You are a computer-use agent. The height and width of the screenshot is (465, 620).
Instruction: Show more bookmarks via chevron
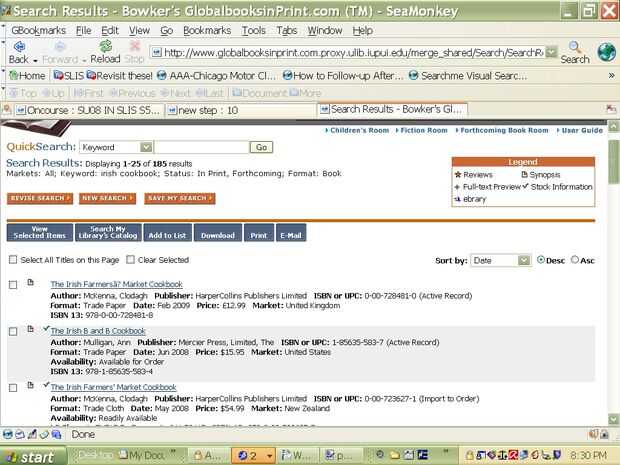pyautogui.click(x=611, y=75)
